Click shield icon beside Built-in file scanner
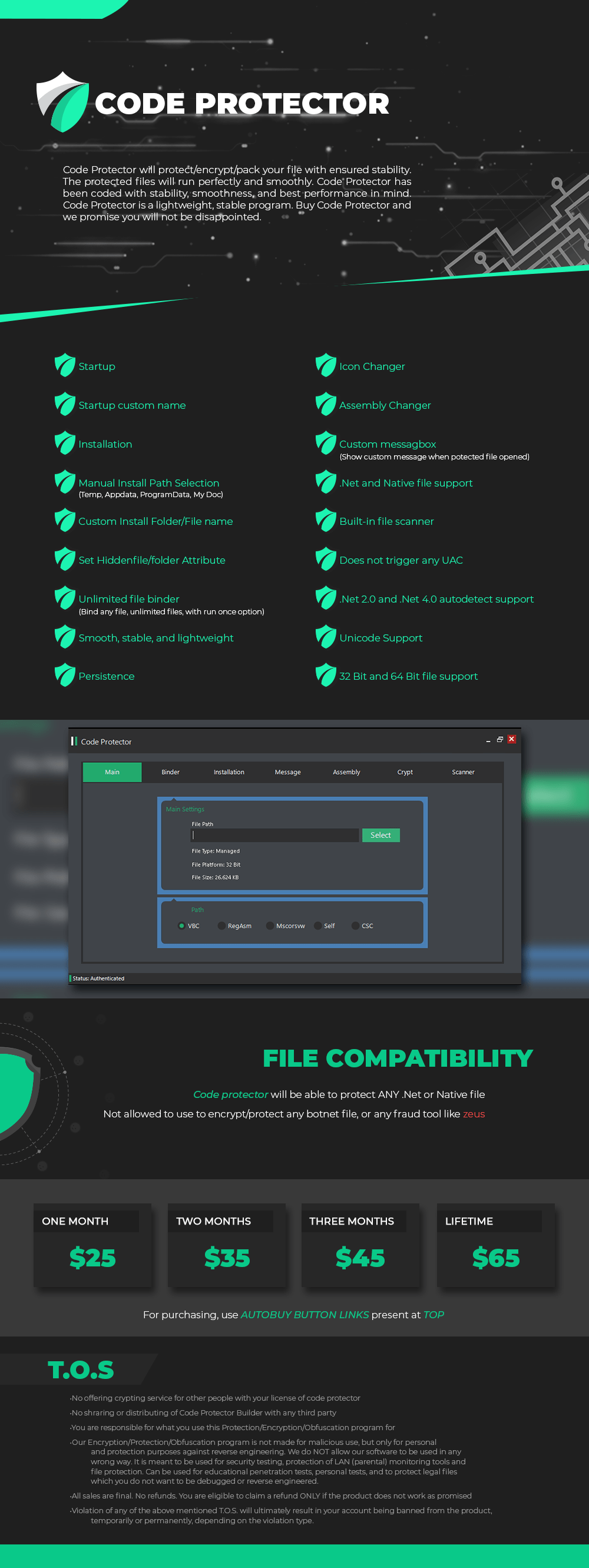 [326, 521]
